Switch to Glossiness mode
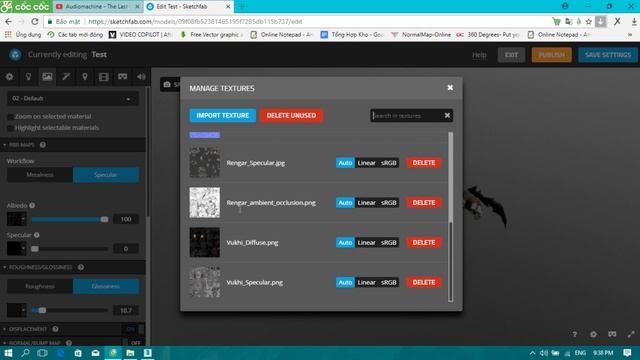Screen dimensions: 640x360 tap(106, 287)
